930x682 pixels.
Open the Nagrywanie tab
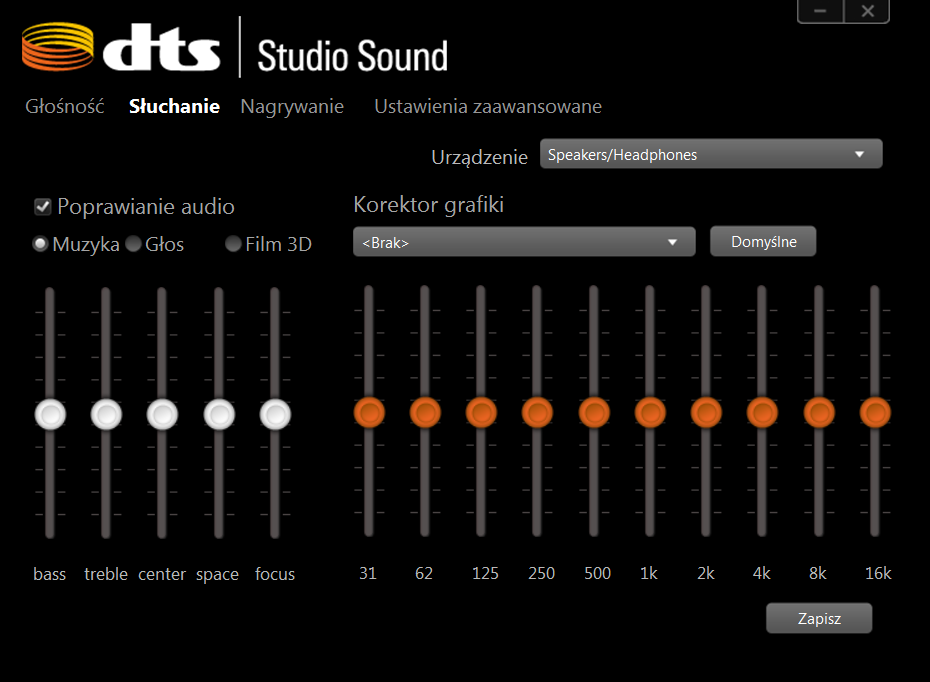(x=292, y=106)
